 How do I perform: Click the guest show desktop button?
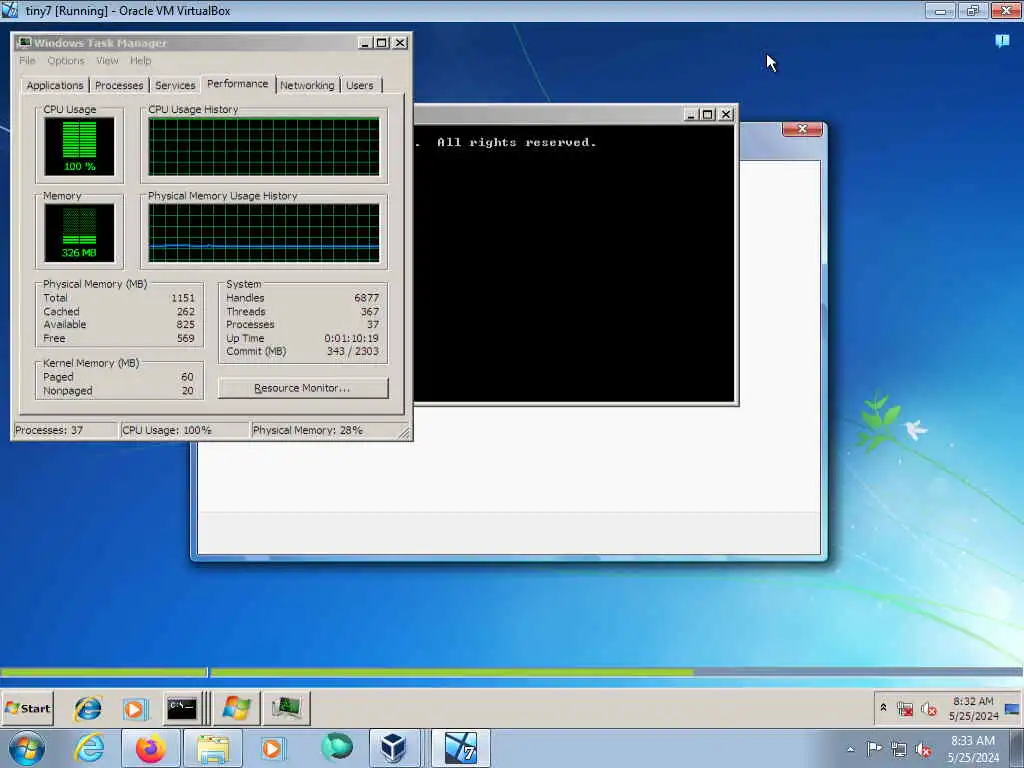1012,709
